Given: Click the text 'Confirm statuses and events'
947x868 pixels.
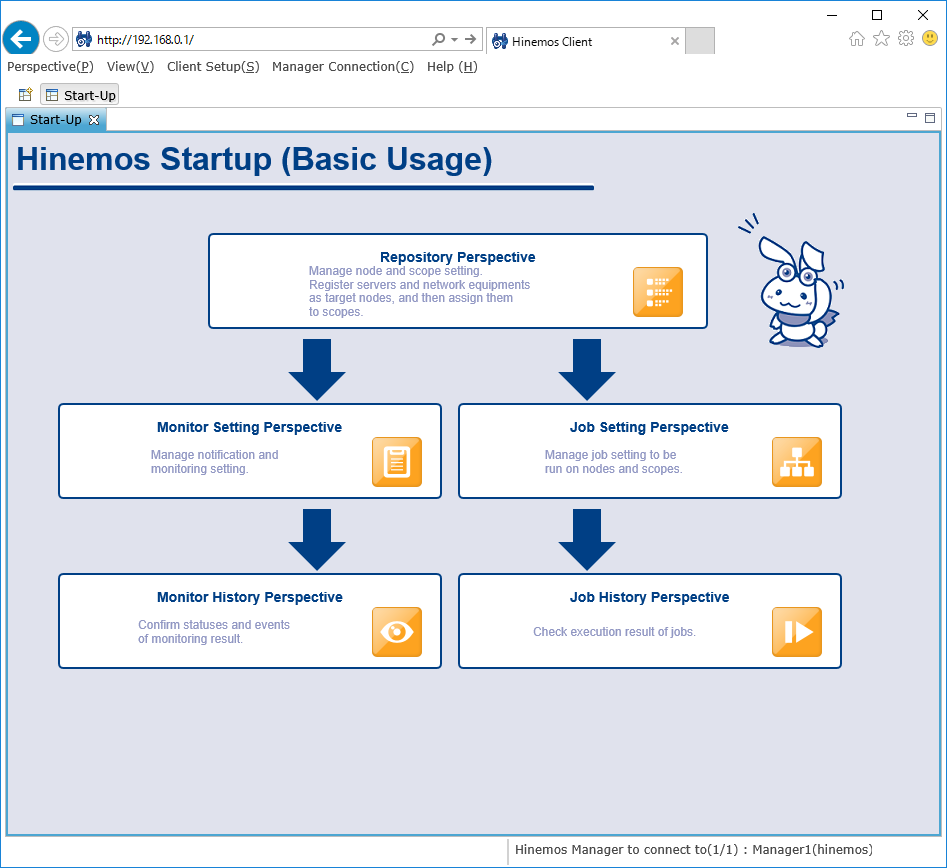Looking at the screenshot, I should pos(214,625).
